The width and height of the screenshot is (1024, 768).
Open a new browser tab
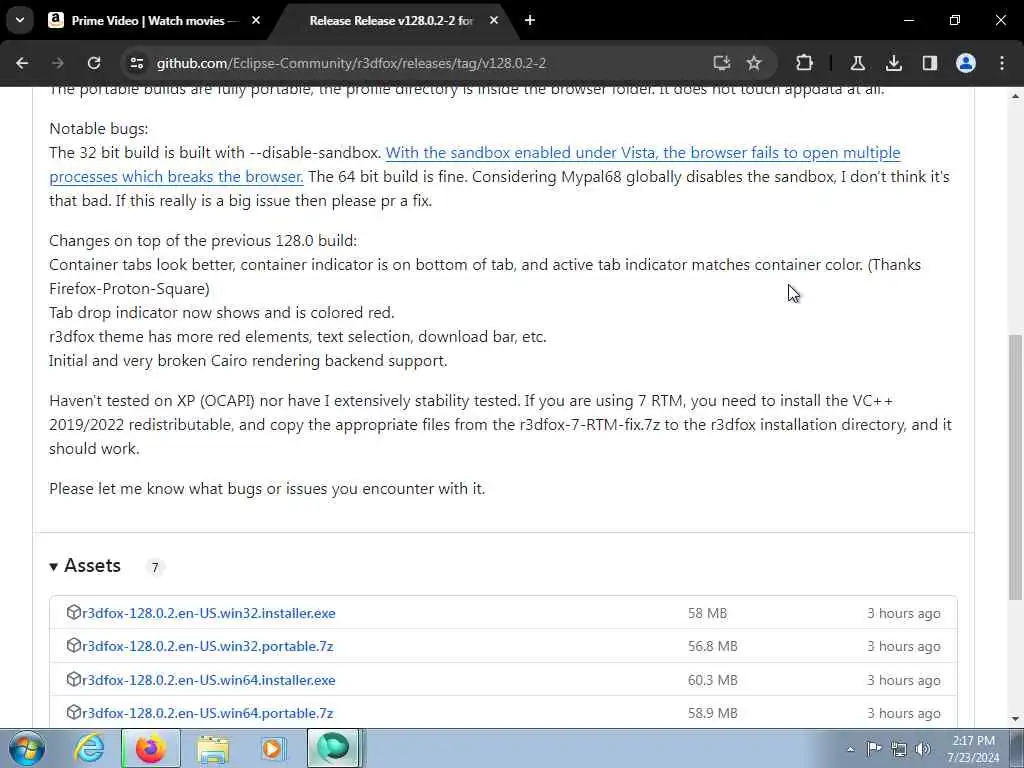point(530,21)
